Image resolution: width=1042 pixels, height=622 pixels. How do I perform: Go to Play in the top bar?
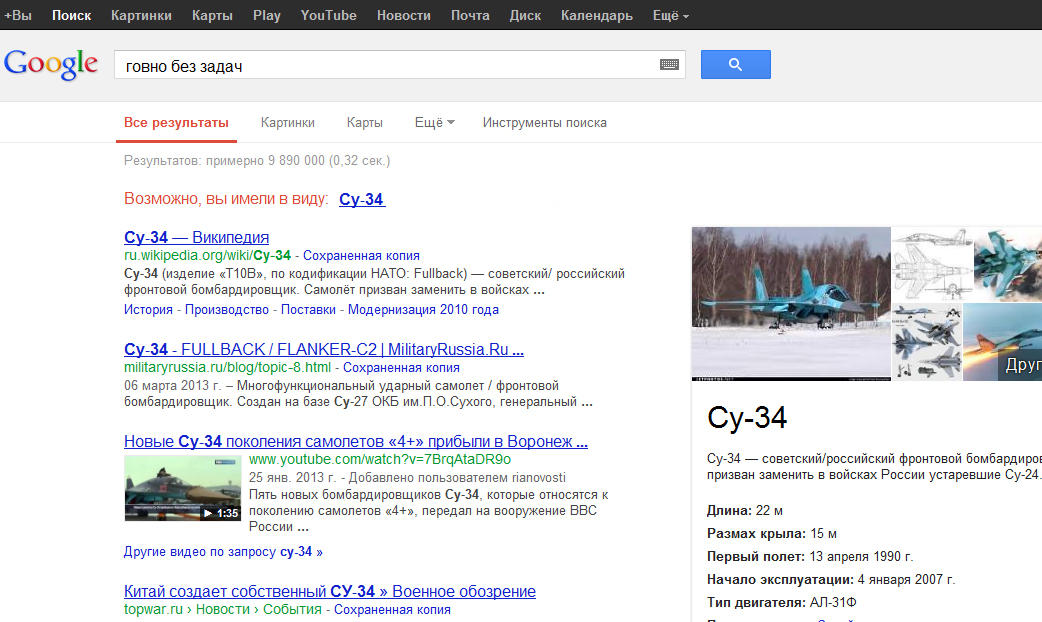click(267, 15)
